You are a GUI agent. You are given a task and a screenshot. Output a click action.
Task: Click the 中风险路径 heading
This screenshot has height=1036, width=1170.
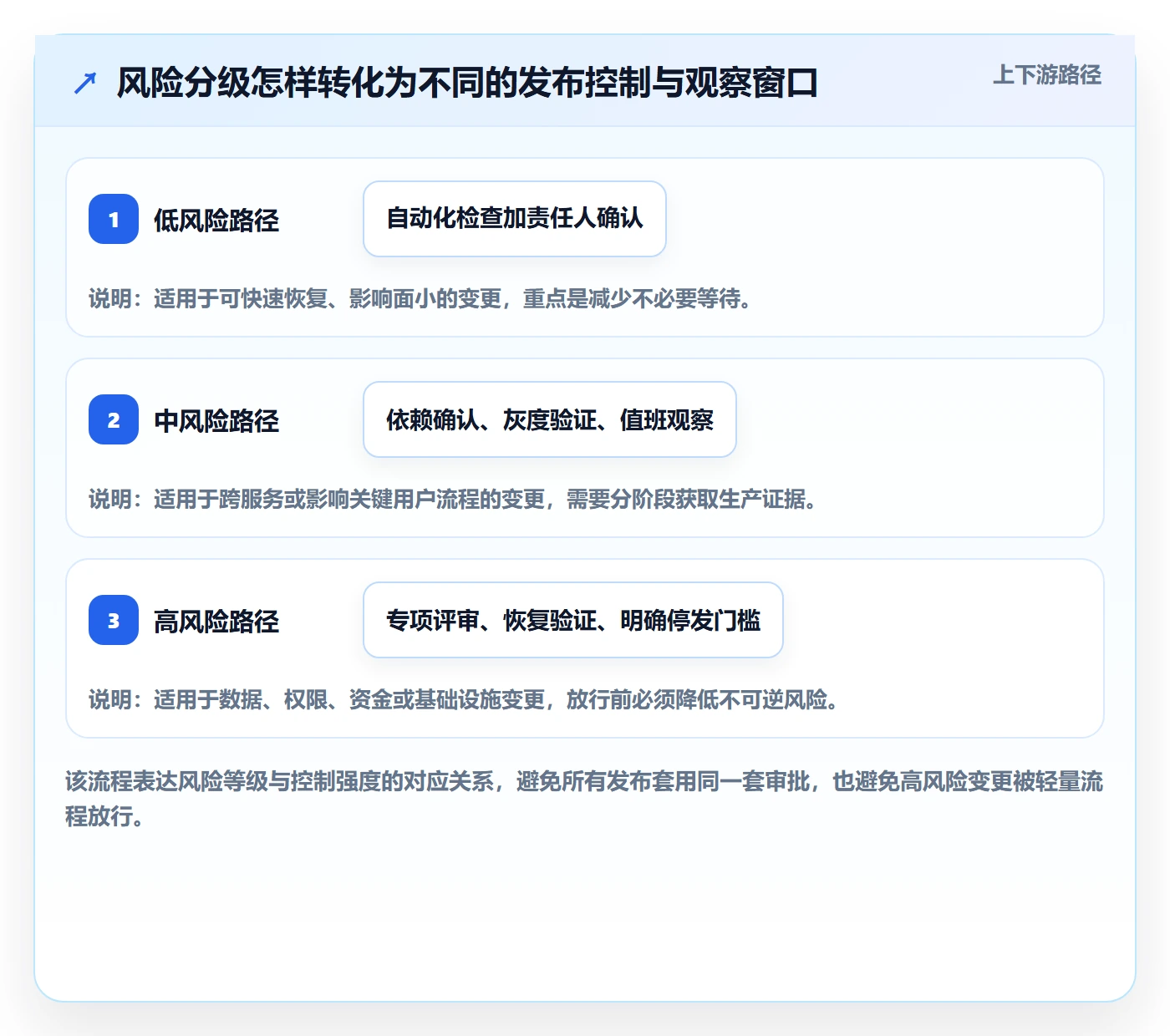click(216, 420)
